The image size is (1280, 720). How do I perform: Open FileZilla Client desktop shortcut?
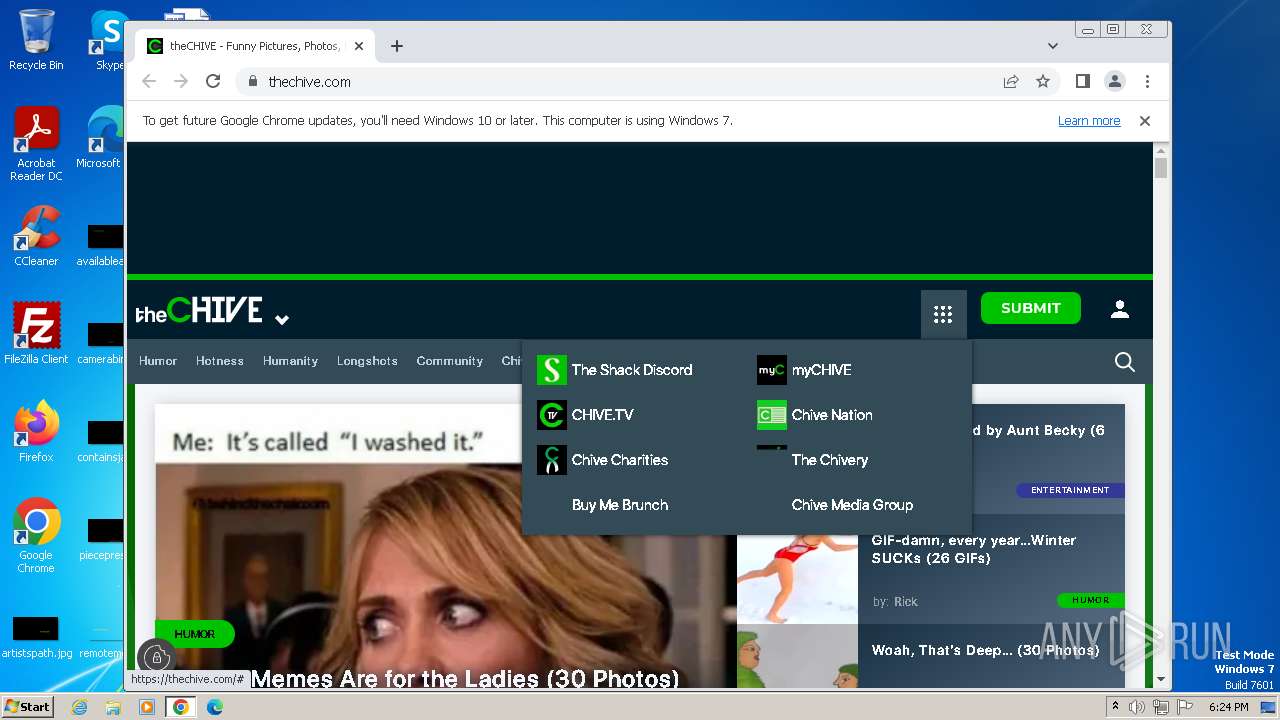(36, 333)
